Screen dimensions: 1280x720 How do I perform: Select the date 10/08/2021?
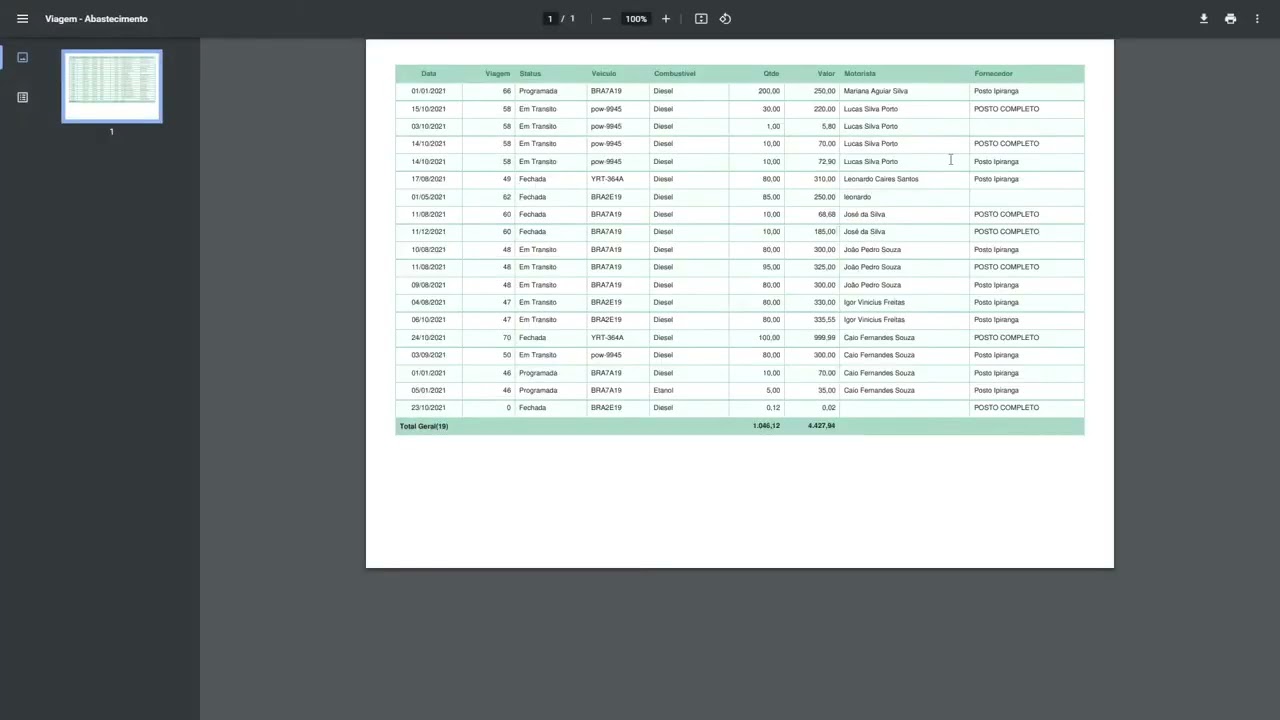[429, 250]
